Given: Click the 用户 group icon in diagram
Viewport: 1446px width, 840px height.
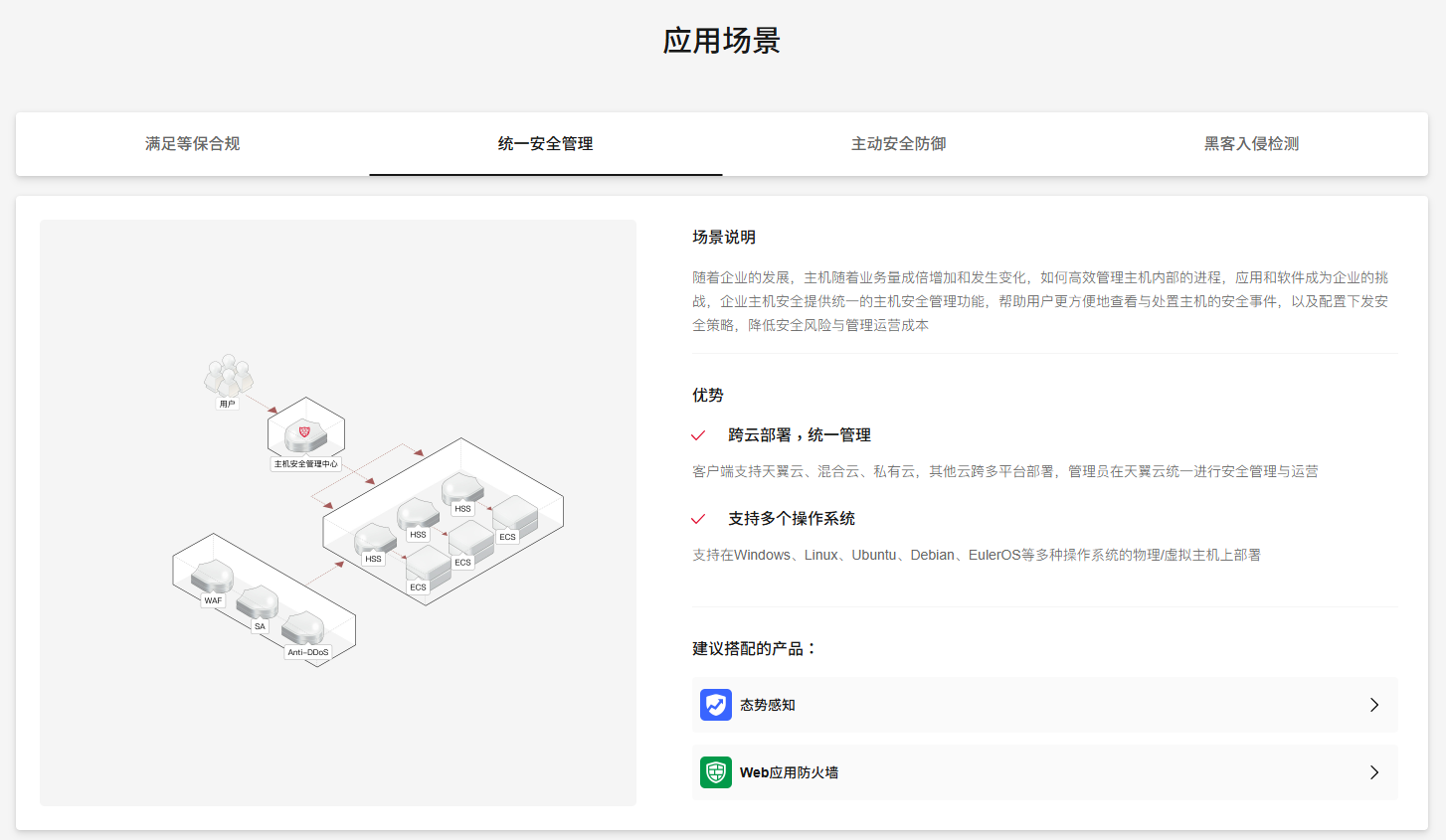Looking at the screenshot, I should 229,376.
